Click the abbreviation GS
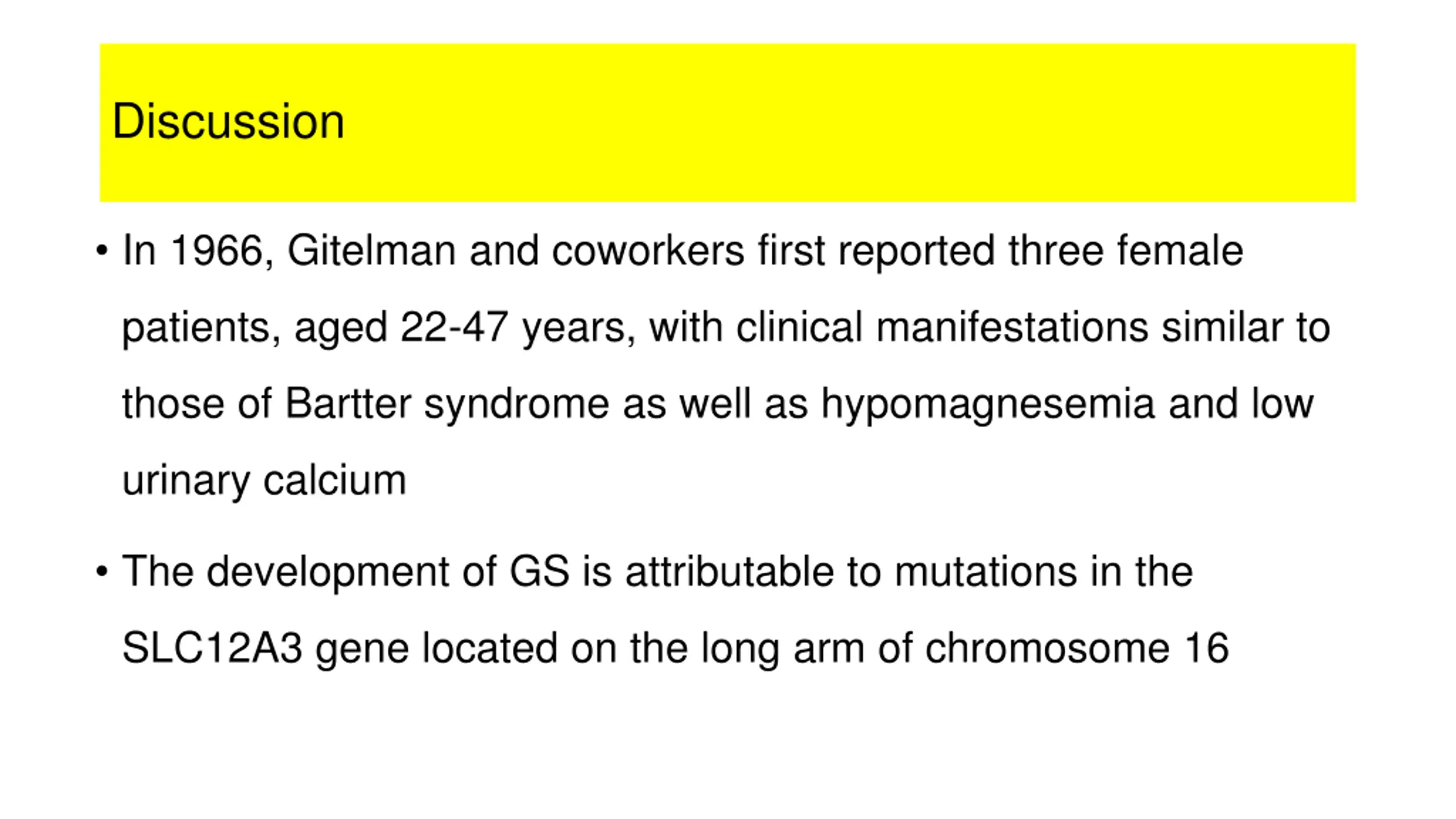This screenshot has height=819, width=1456. 539,571
